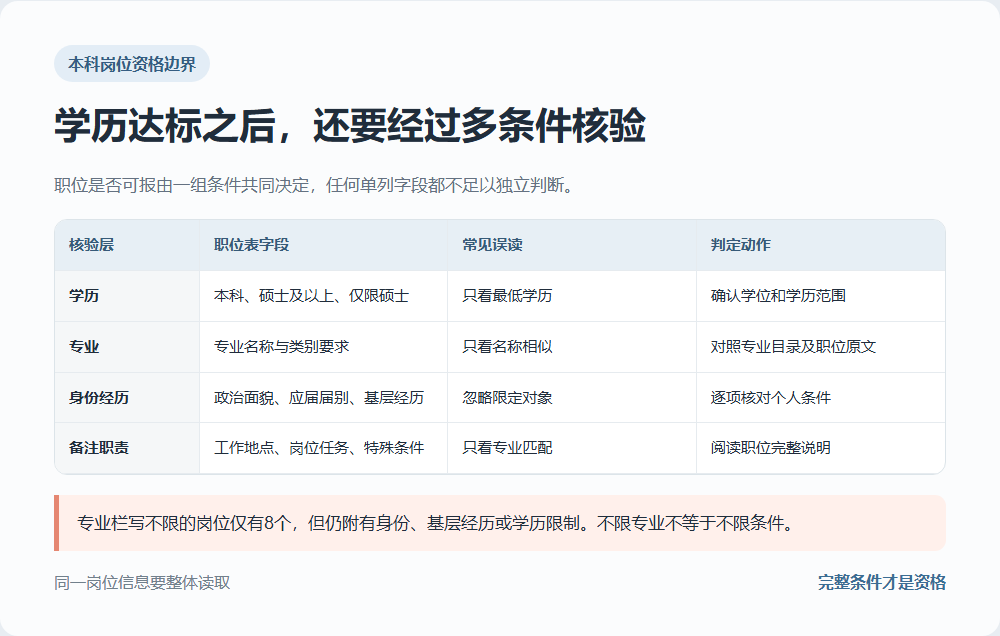1000x636 pixels.
Task: Select the 专业 row label
Action: (x=127, y=347)
